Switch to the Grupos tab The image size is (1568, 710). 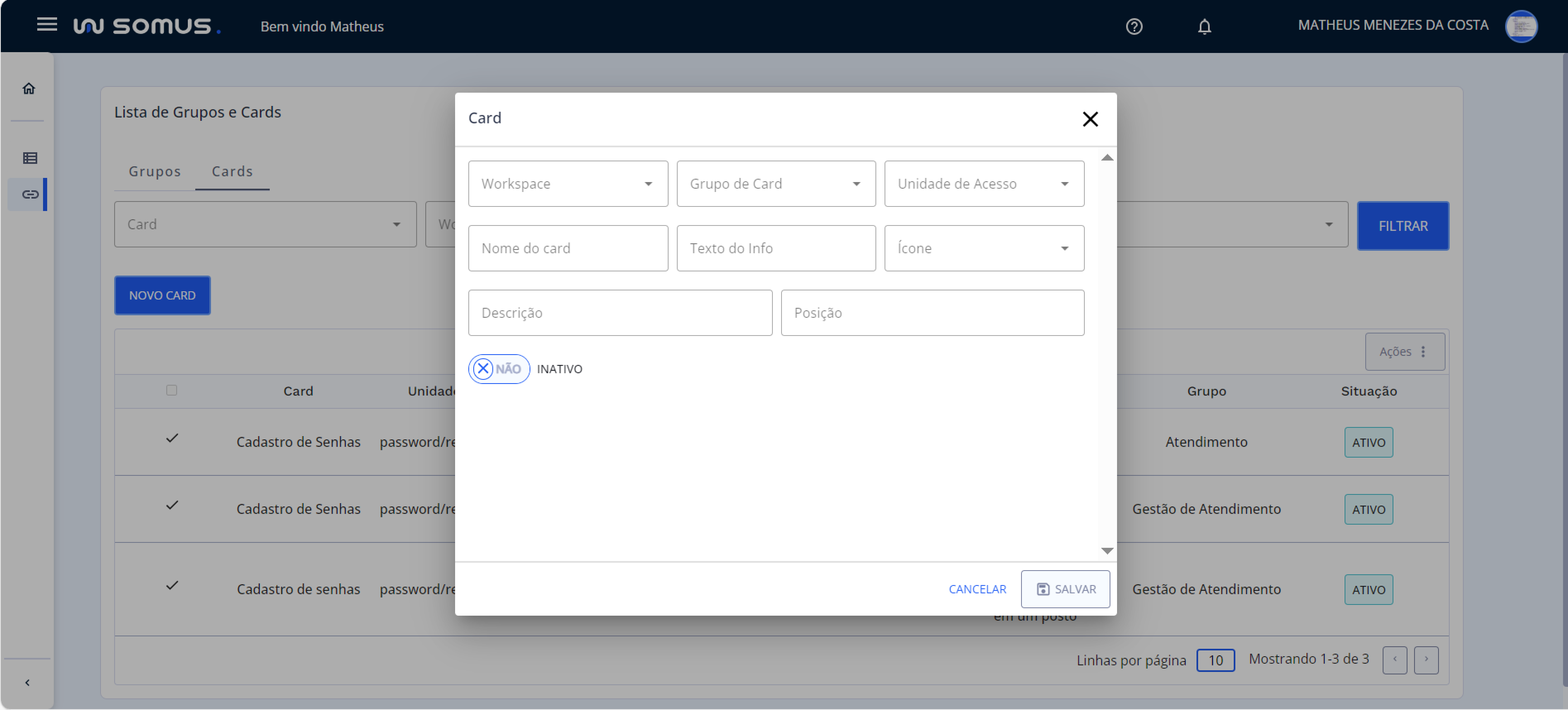click(x=155, y=171)
